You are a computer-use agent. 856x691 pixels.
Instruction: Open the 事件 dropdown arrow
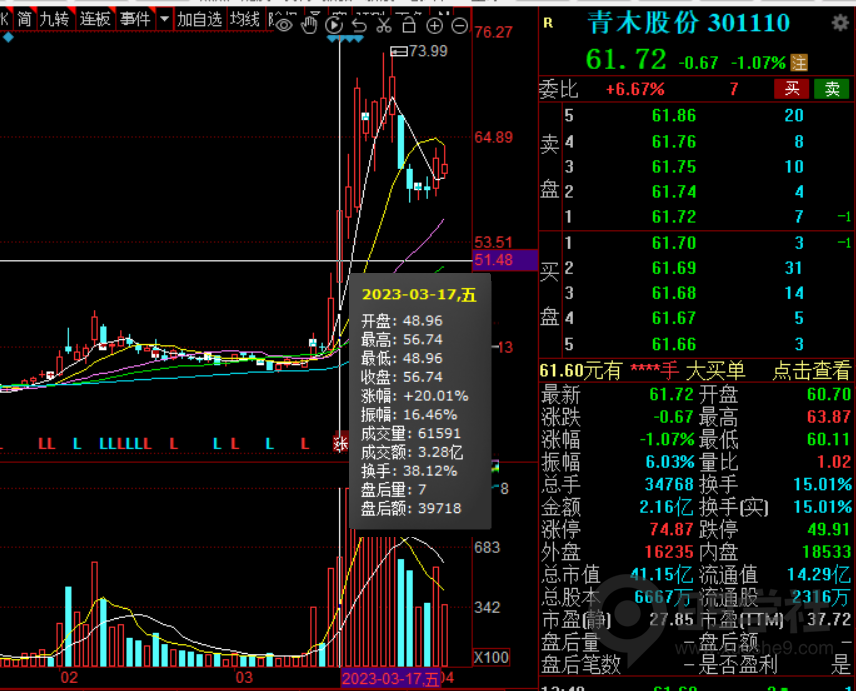point(164,18)
